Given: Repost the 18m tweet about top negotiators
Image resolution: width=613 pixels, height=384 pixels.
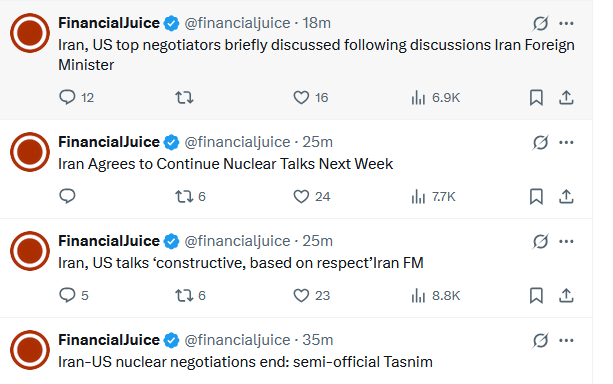Looking at the screenshot, I should tap(184, 97).
